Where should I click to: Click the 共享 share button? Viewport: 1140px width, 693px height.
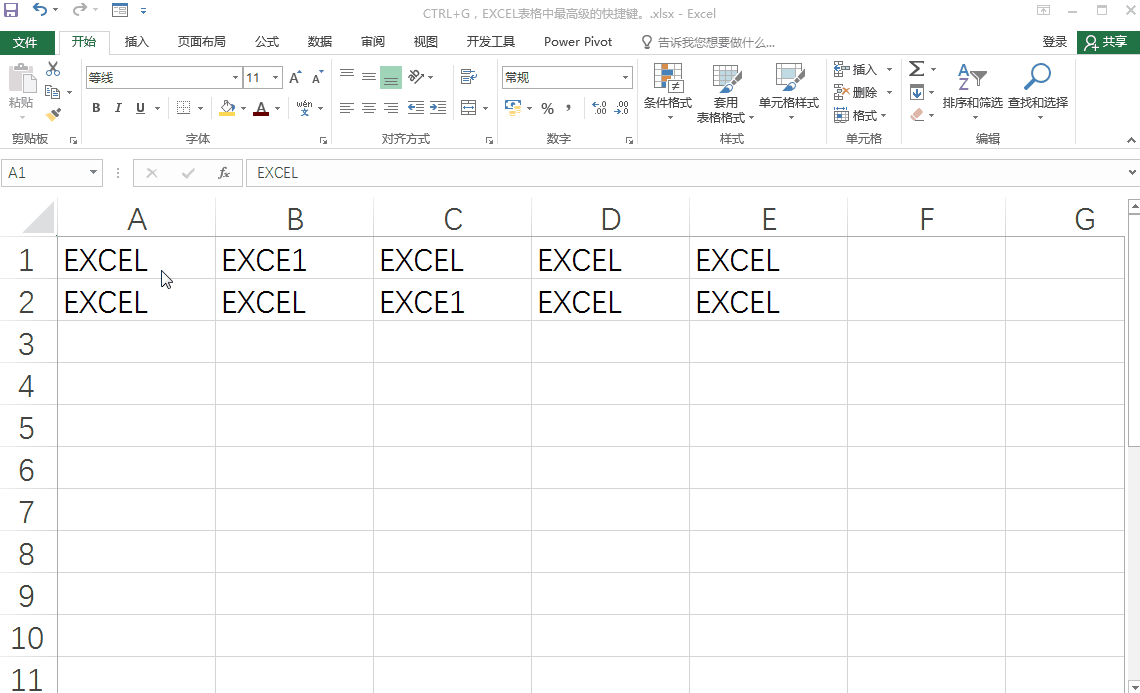[1107, 42]
